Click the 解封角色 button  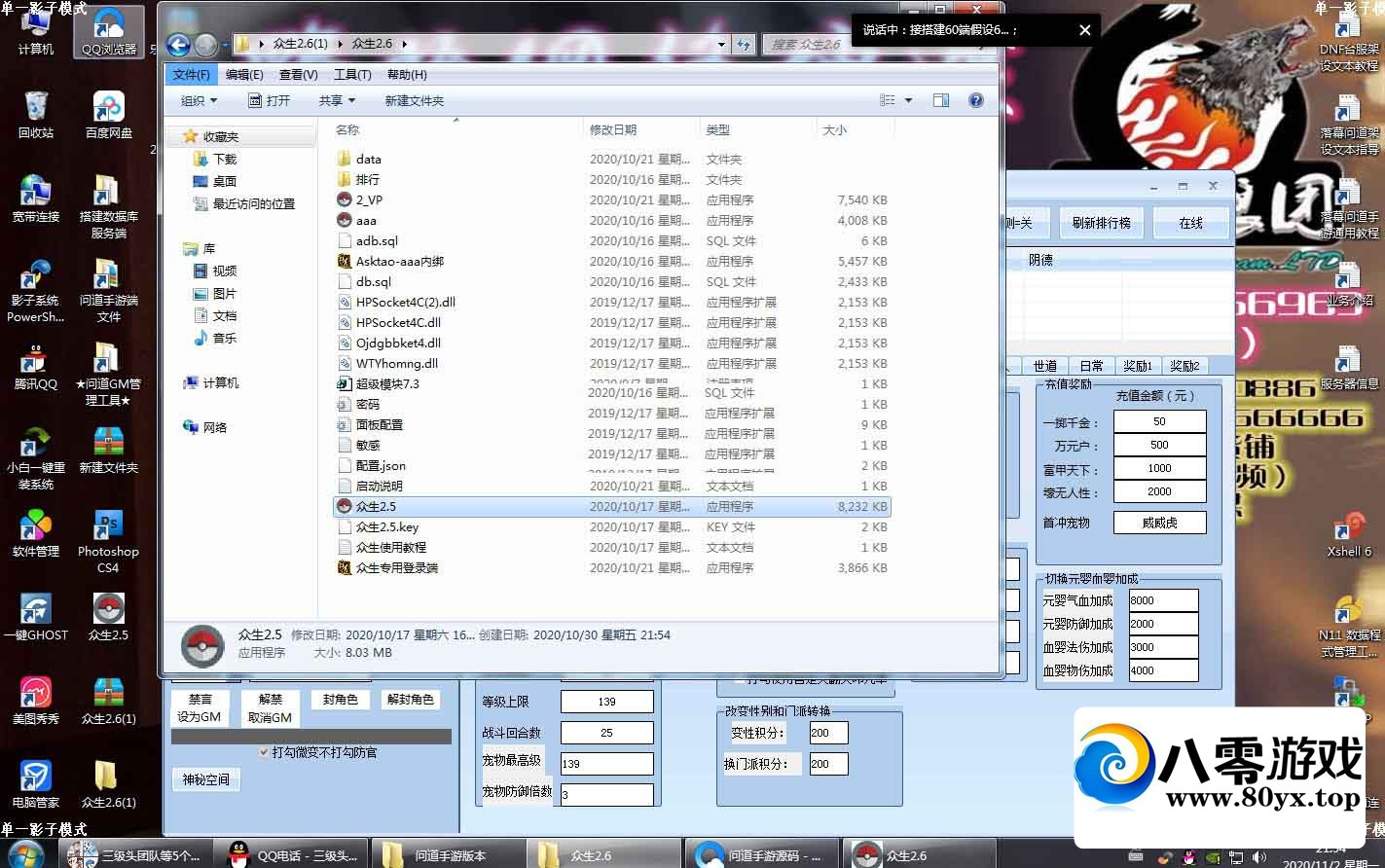click(411, 699)
